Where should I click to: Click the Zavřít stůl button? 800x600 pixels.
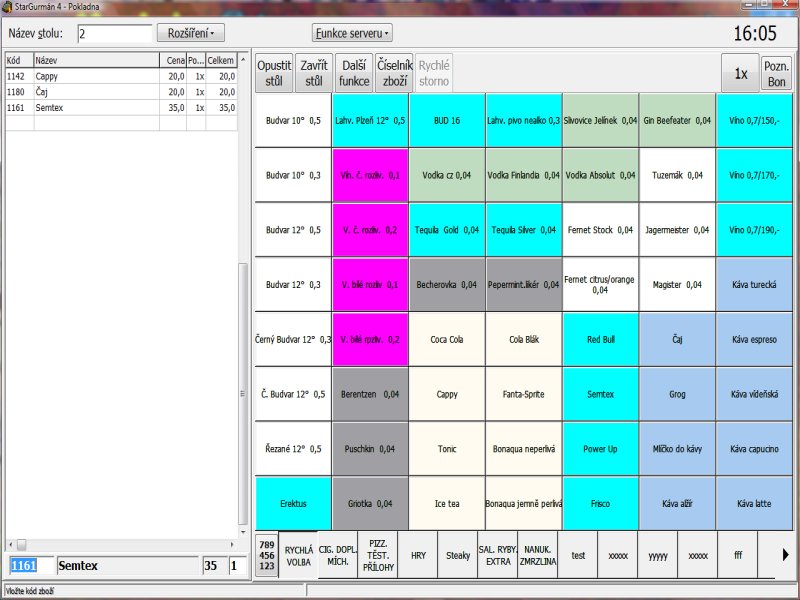(x=314, y=73)
